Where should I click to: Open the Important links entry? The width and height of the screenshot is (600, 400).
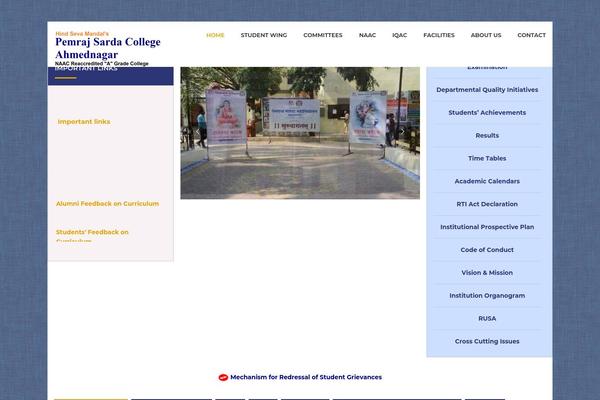pyautogui.click(x=84, y=122)
